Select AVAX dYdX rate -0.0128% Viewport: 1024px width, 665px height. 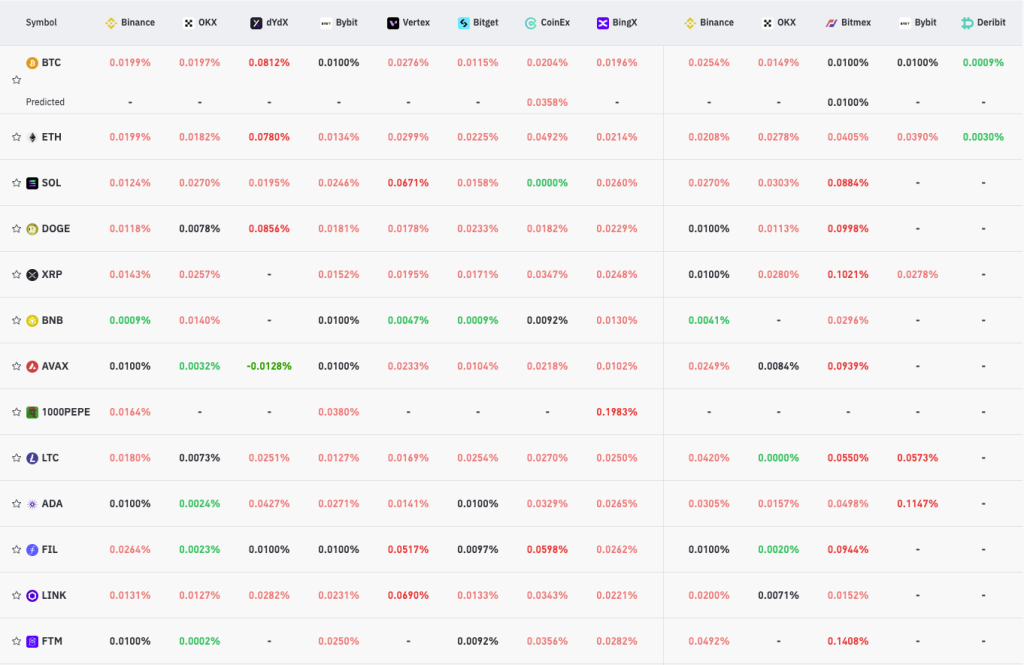(x=269, y=366)
